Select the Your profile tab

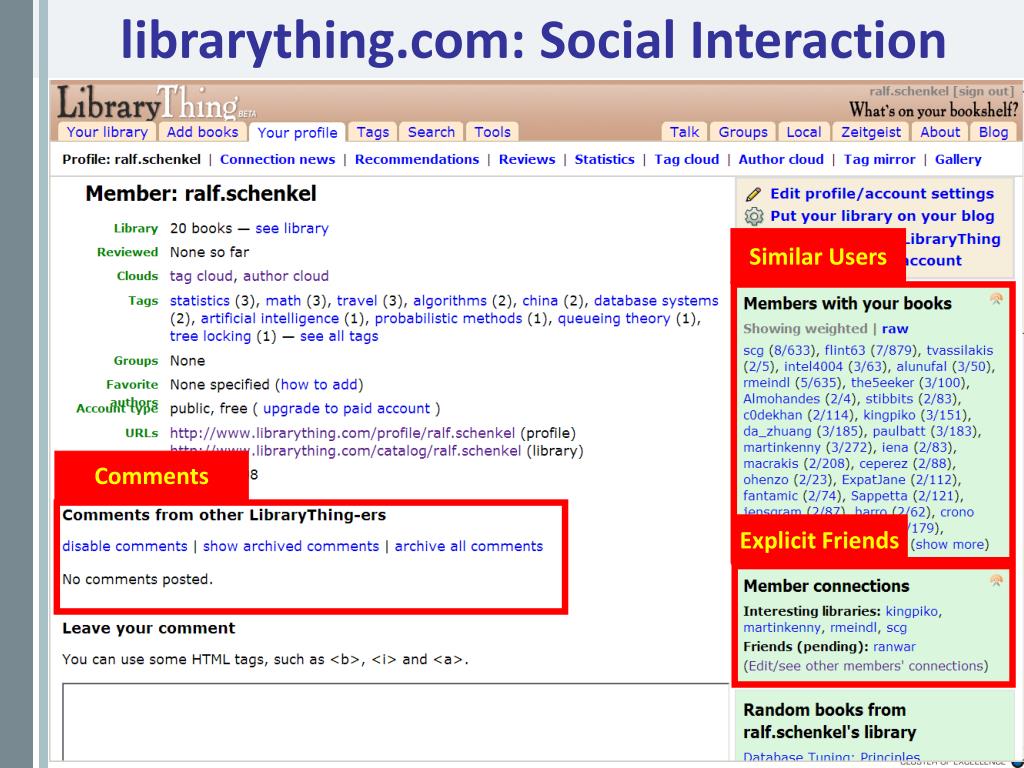tap(297, 133)
